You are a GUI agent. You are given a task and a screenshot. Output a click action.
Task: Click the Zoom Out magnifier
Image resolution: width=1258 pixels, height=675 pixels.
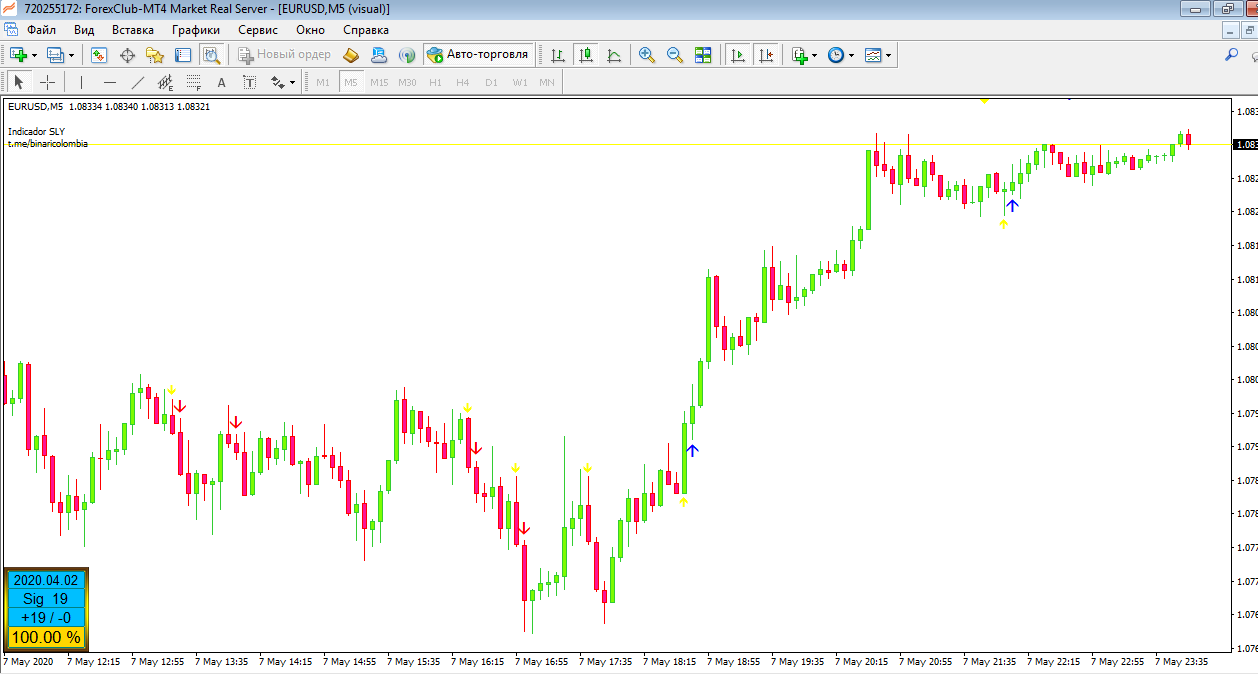pyautogui.click(x=675, y=55)
